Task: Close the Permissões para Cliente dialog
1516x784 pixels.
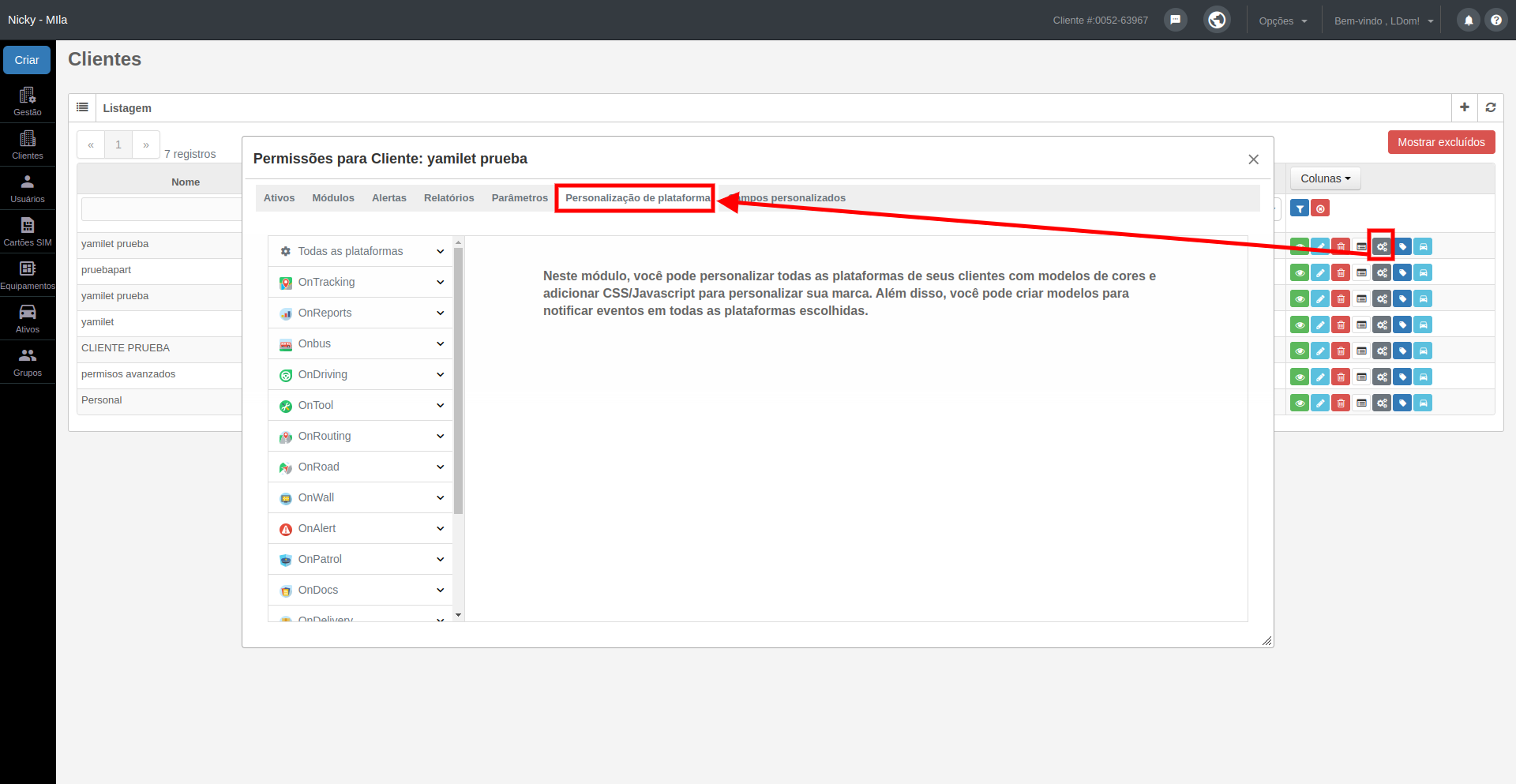Action: click(x=1253, y=159)
